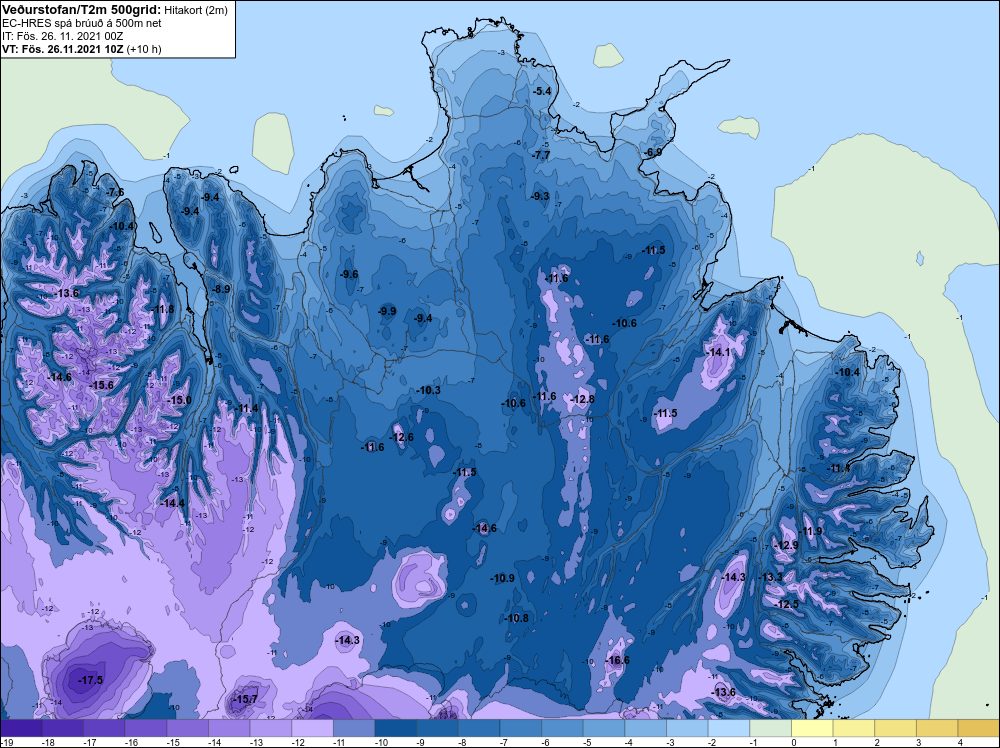Select the -6.9 temperature label
1000x748 pixels.
point(652,152)
